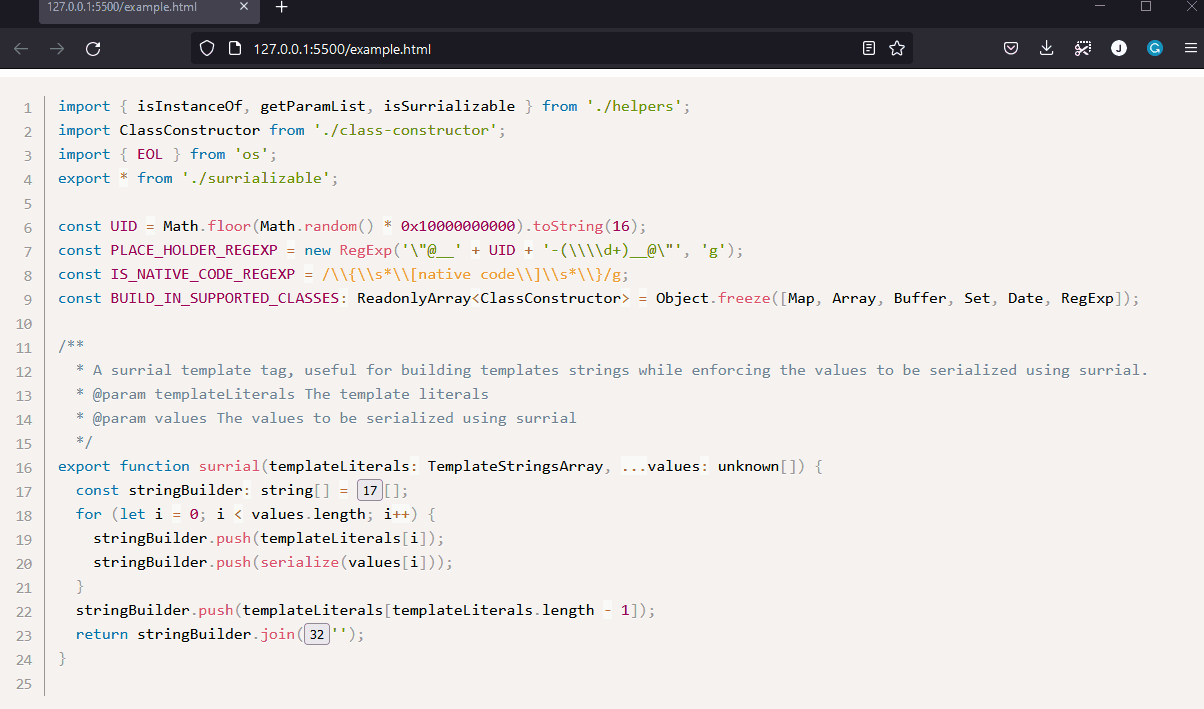Click the back navigation arrow
Image resolution: width=1204 pixels, height=709 pixels.
pos(21,47)
